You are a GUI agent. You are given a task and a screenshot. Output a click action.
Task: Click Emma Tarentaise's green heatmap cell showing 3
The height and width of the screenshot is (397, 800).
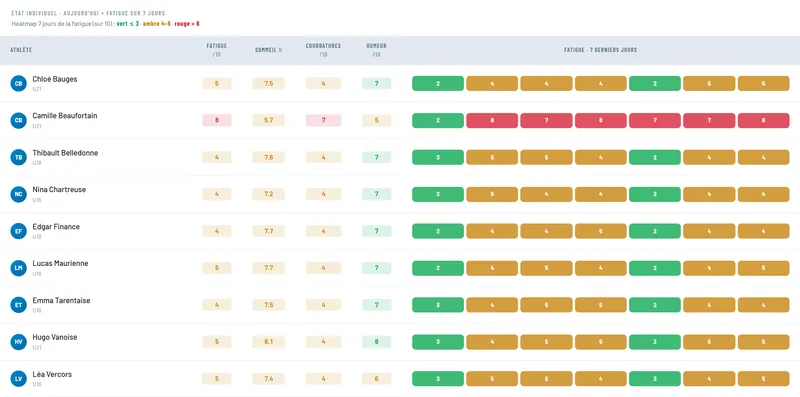(438, 305)
